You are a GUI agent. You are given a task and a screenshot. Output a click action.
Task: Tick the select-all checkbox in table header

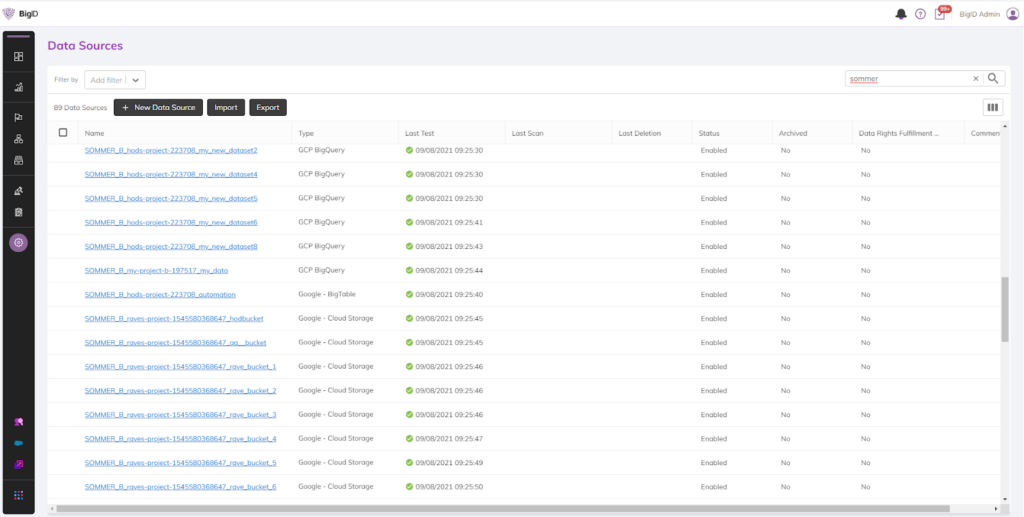(63, 133)
